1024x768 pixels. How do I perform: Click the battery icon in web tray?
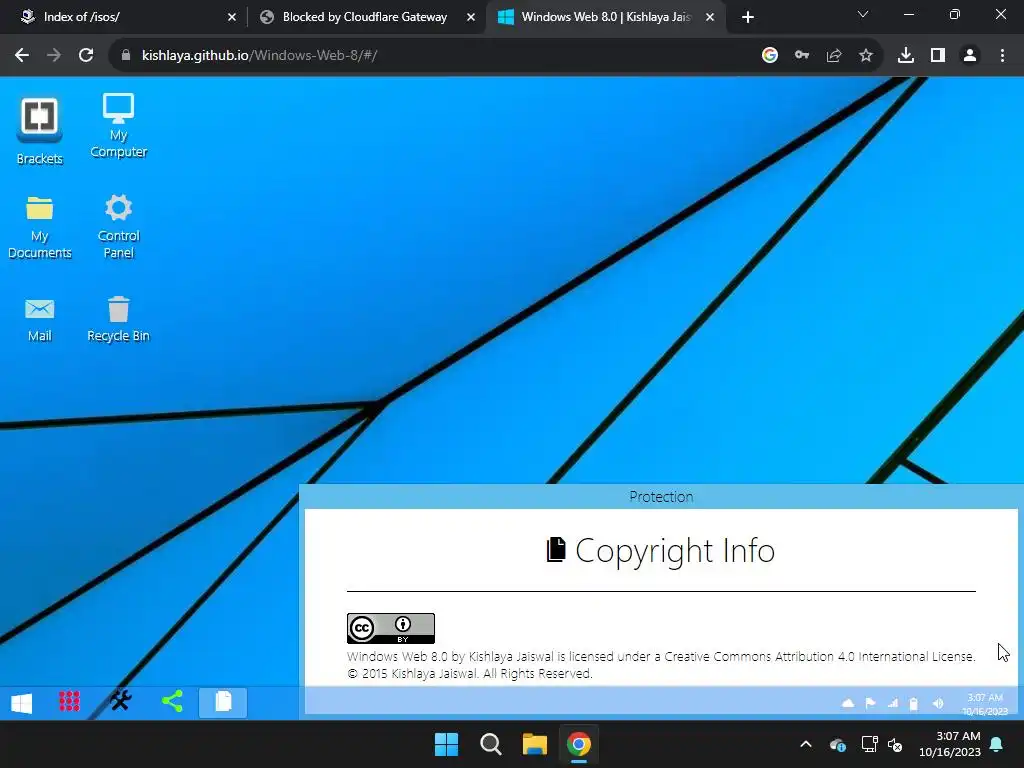tap(914, 703)
